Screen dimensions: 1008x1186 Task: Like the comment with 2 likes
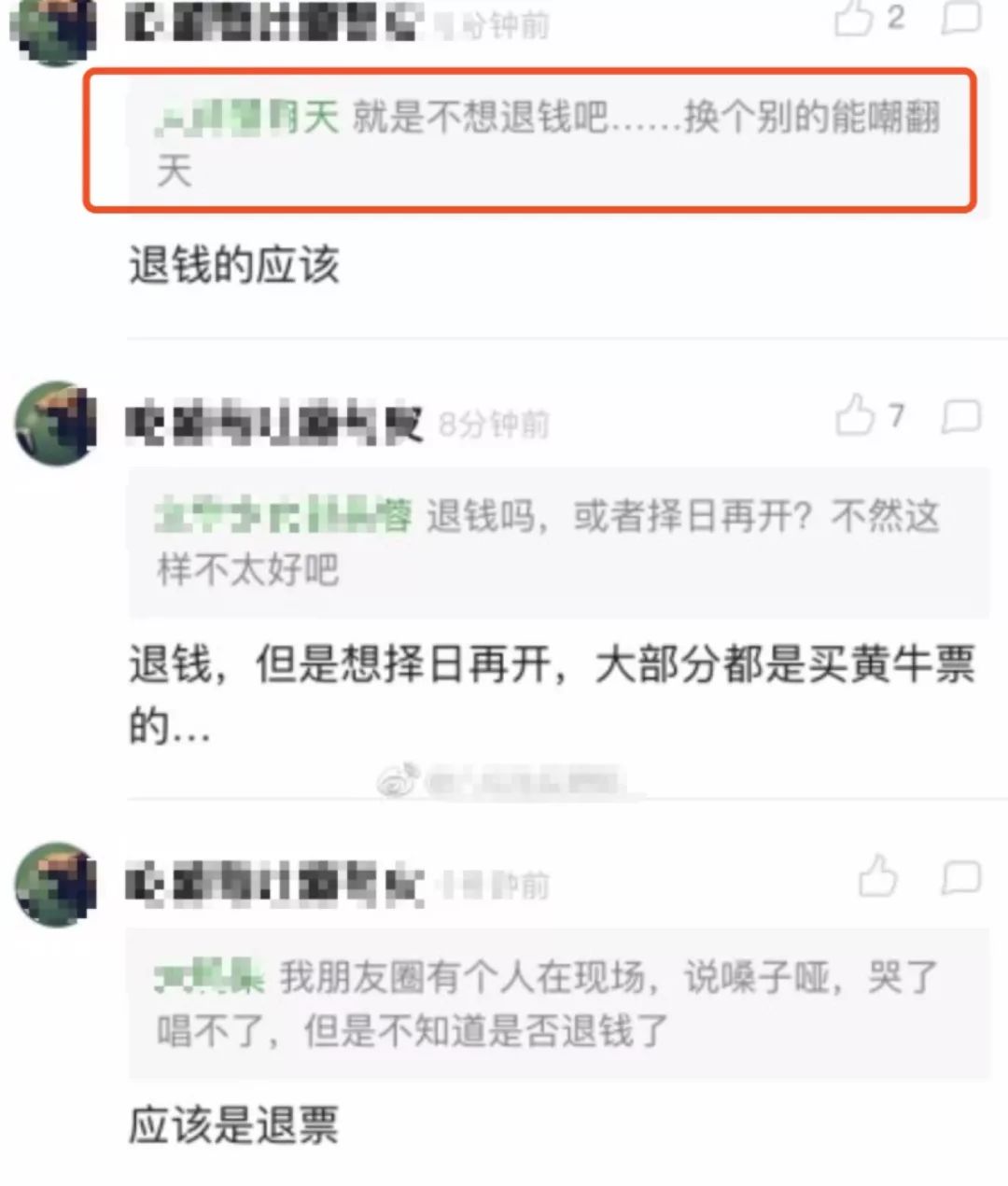click(x=854, y=18)
